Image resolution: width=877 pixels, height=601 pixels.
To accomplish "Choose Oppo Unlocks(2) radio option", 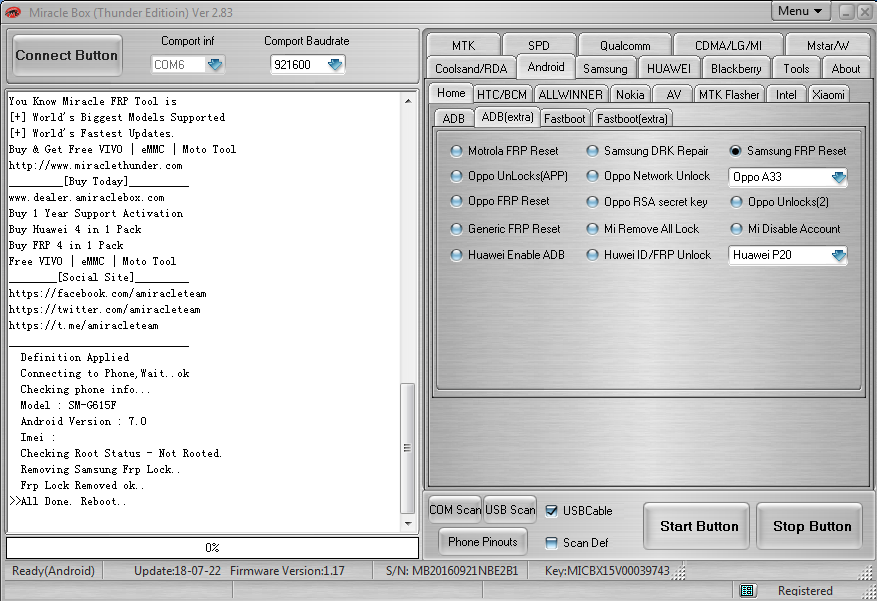I will 780,202.
